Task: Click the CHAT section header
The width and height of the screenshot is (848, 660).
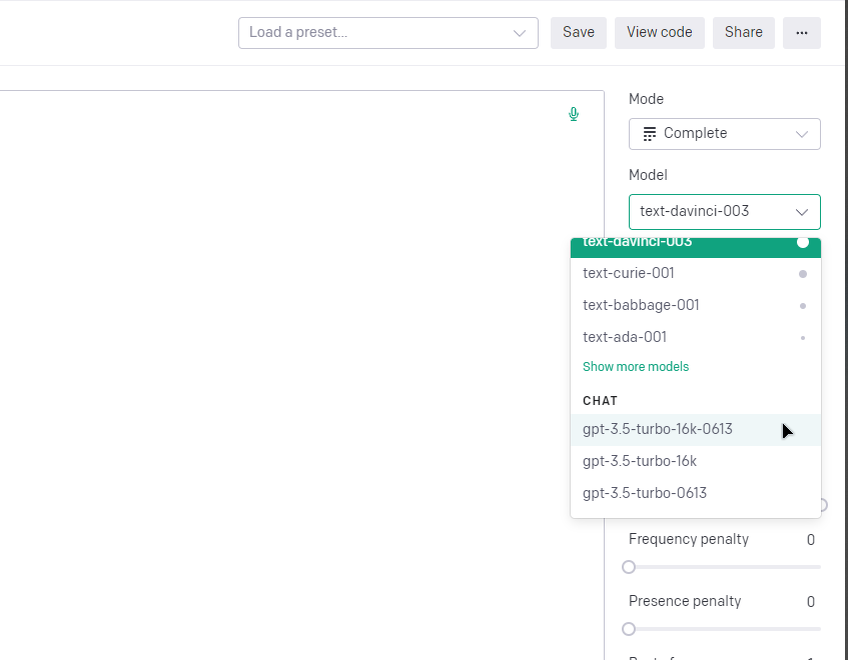Action: [x=600, y=401]
